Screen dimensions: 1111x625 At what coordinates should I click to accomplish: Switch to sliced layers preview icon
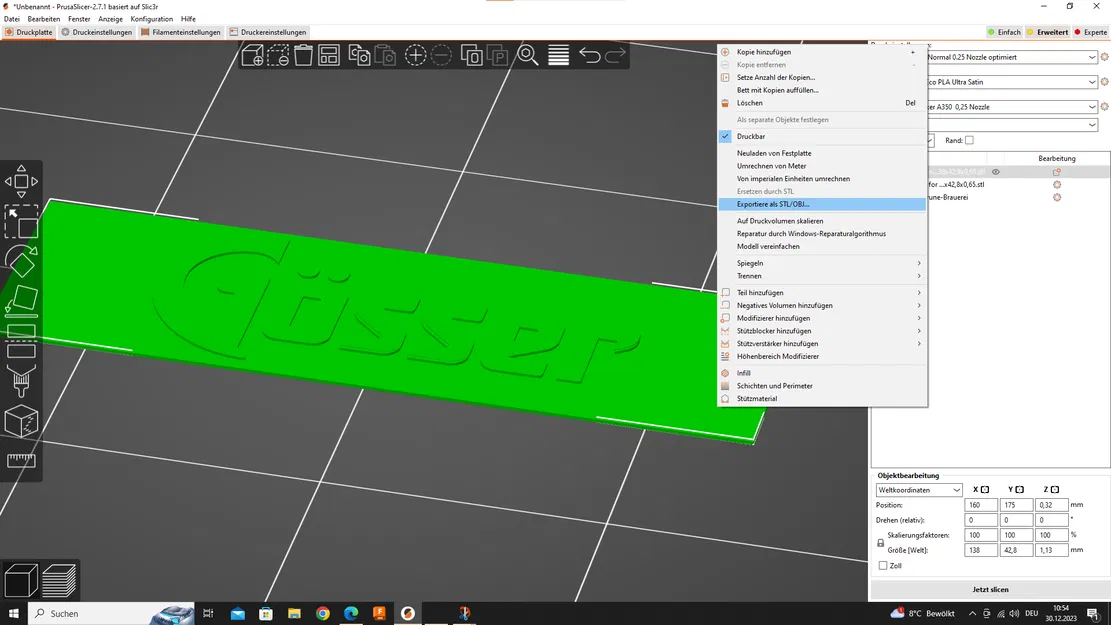pos(59,580)
